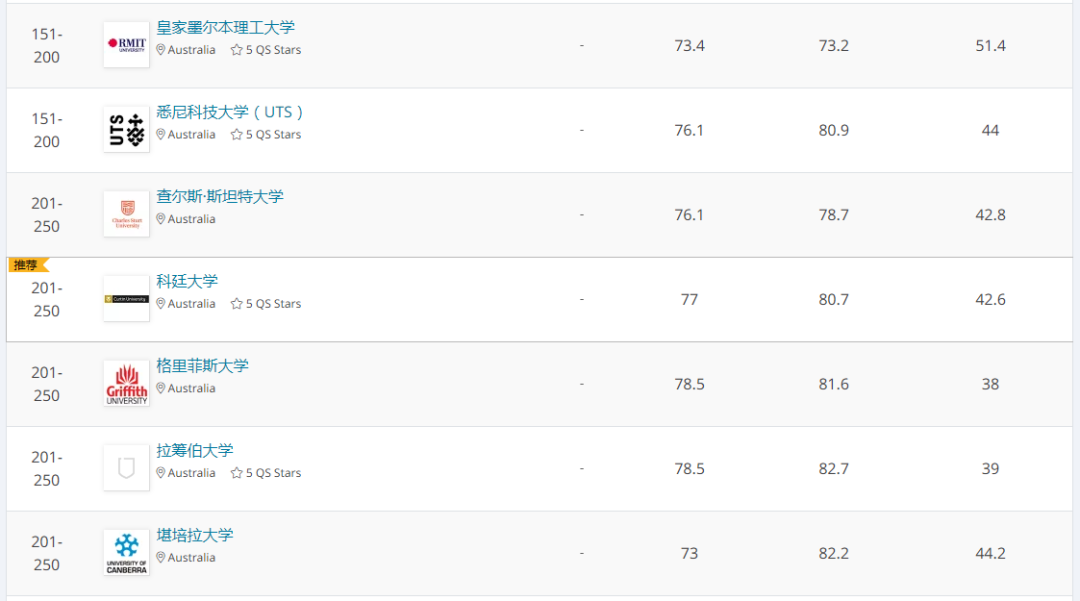Click the UTS university logo
Screen dimensions: 1080x601
126,130
